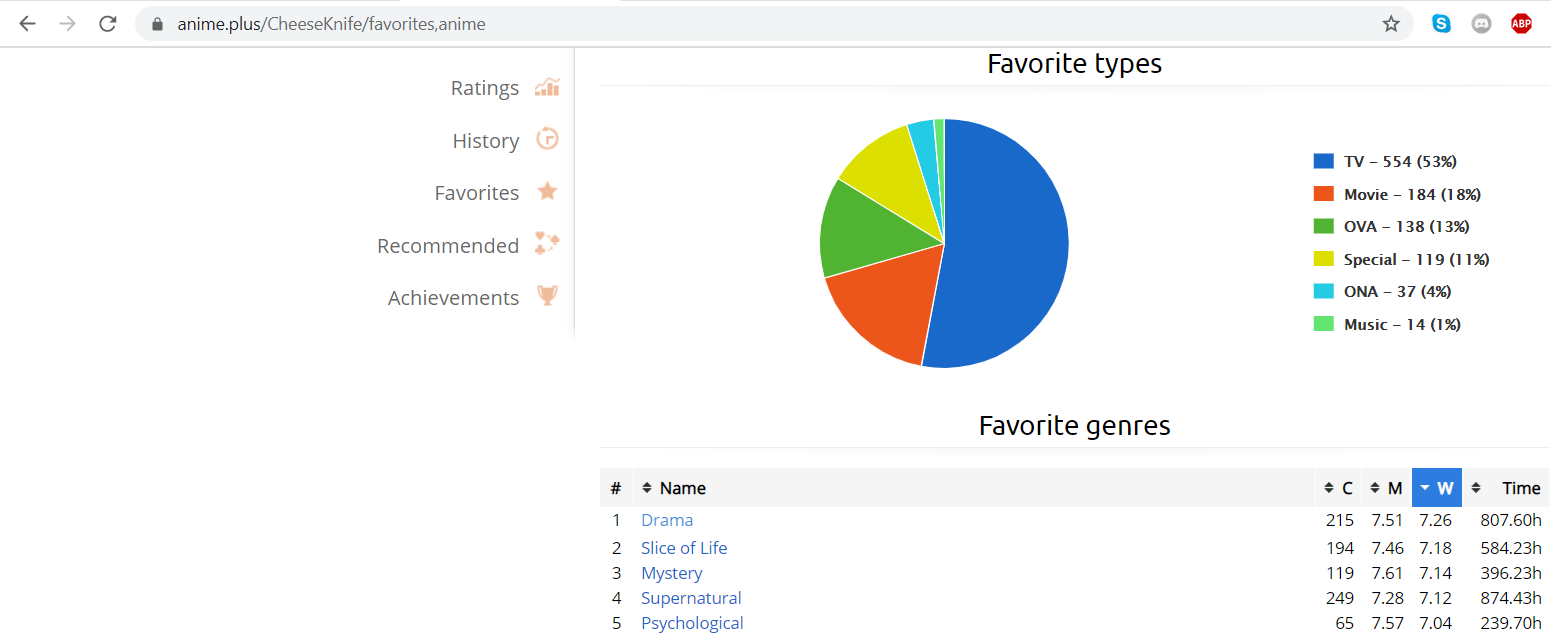Toggle sort direction on W column
Viewport: 1551px width, 636px height.
1437,488
